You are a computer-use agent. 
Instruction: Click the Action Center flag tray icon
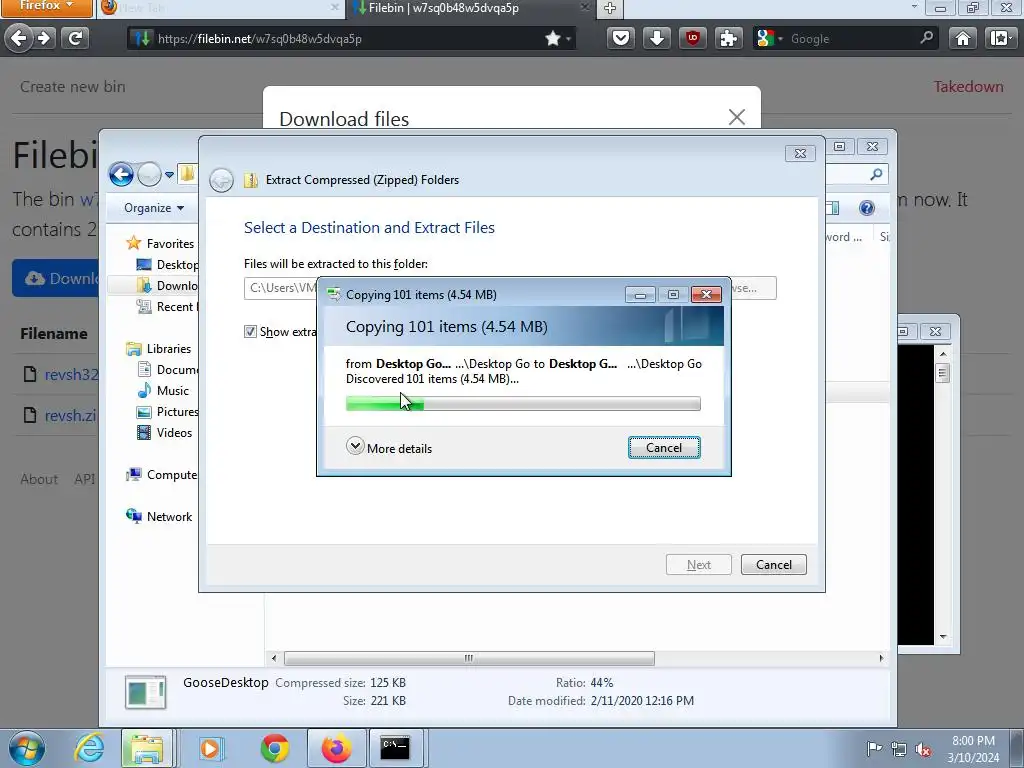[x=874, y=748]
